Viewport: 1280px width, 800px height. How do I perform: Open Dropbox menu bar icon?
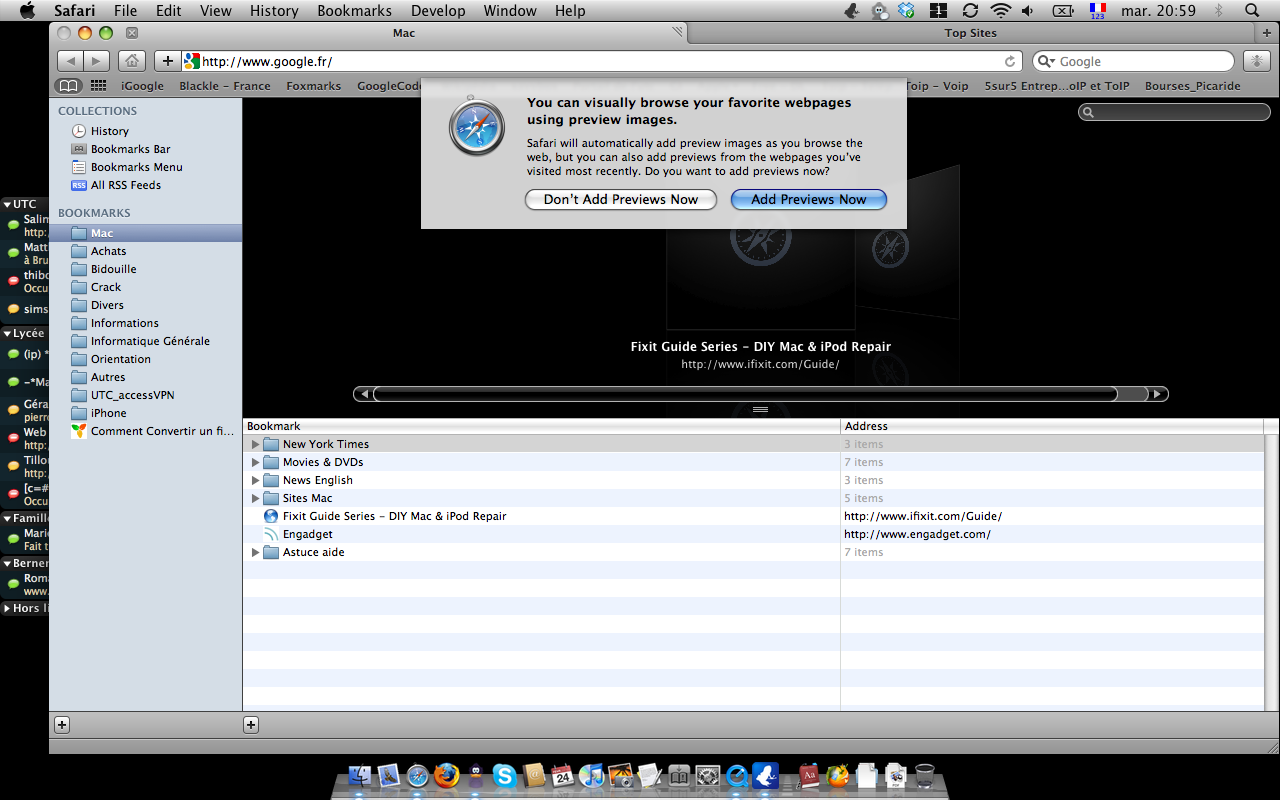[907, 11]
